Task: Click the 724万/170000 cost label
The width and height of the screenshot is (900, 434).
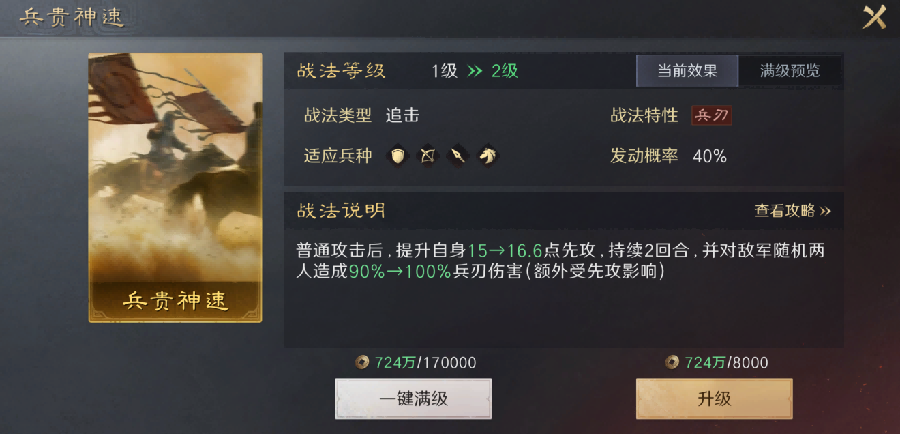Action: [425, 363]
